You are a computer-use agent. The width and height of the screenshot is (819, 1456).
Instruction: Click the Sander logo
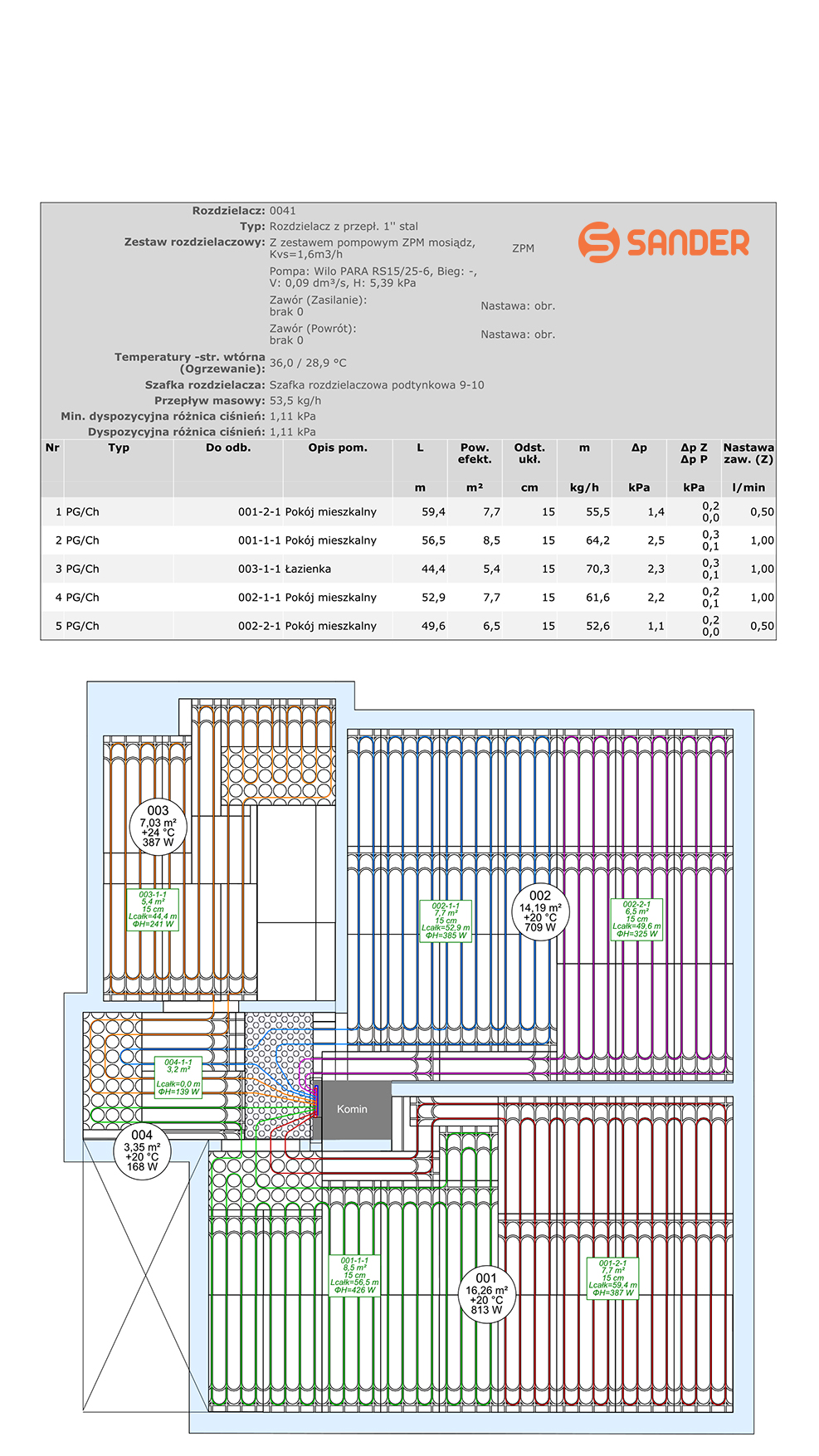663,242
